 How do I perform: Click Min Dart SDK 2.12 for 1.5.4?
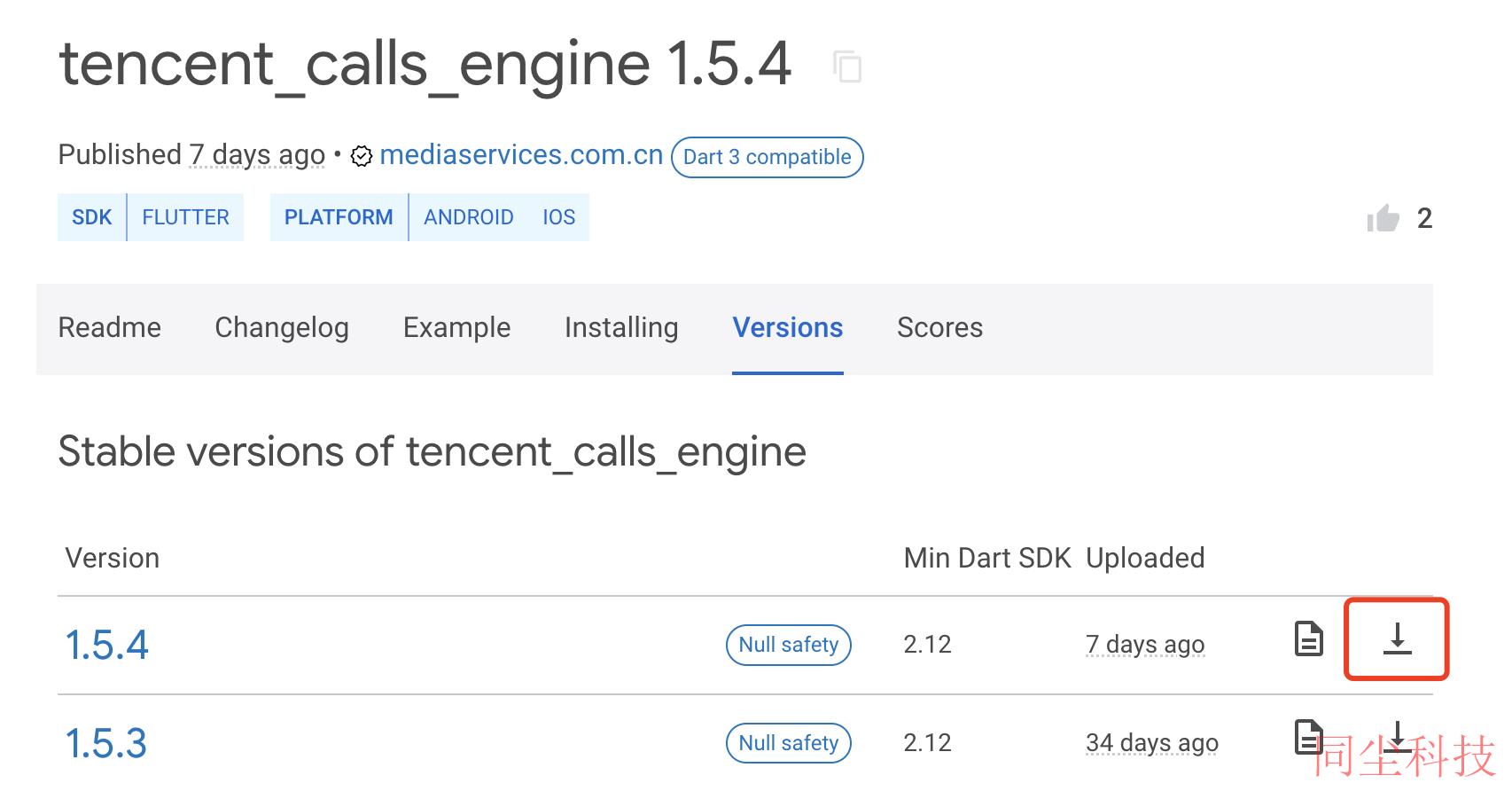point(927,645)
